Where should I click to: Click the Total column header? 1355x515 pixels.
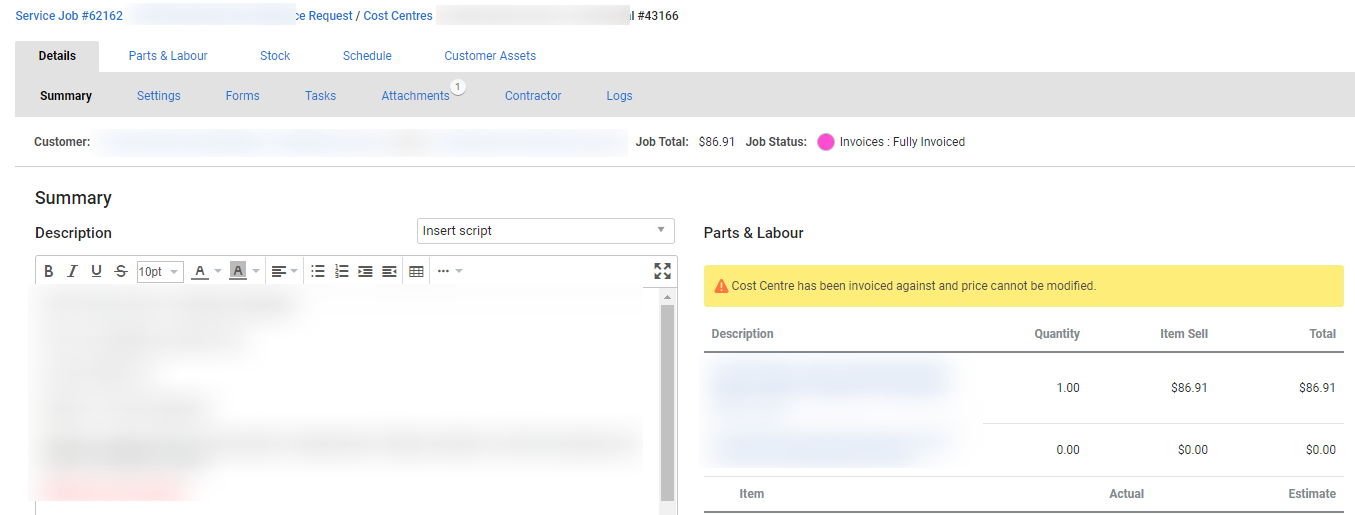pos(1323,334)
